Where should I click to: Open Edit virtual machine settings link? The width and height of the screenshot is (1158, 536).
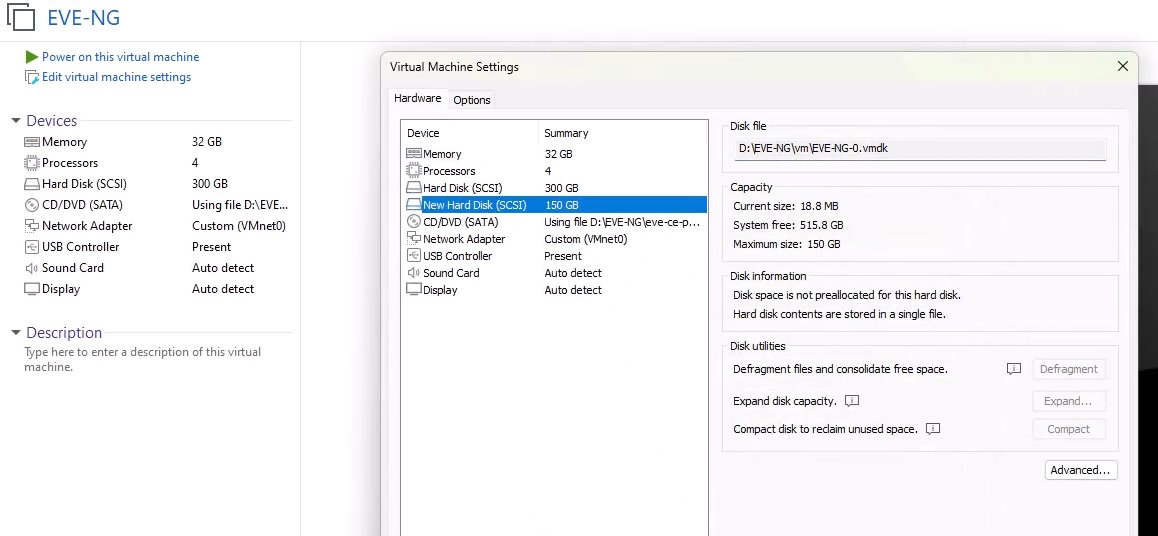[x=116, y=77]
